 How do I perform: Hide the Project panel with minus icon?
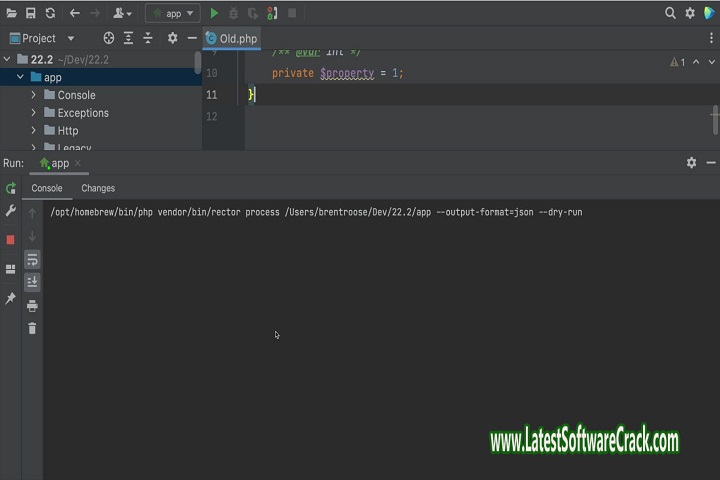[192, 38]
